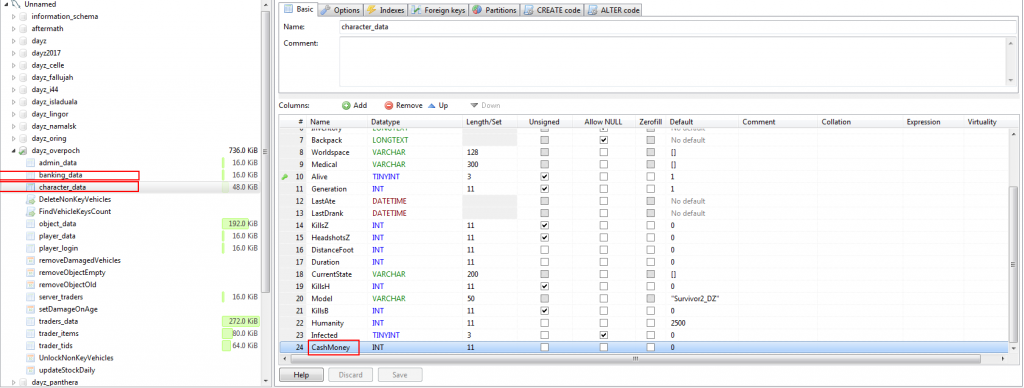
Task: Expand the dayz_fallujah database node
Action: tap(14, 78)
